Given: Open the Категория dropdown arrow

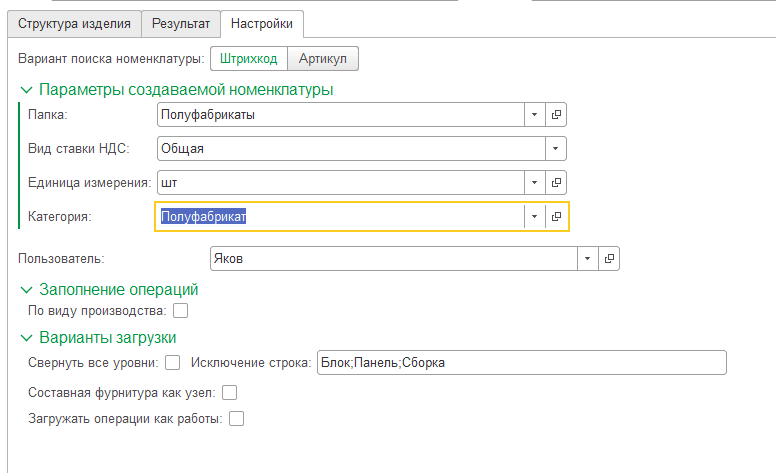Looking at the screenshot, I should point(535,216).
